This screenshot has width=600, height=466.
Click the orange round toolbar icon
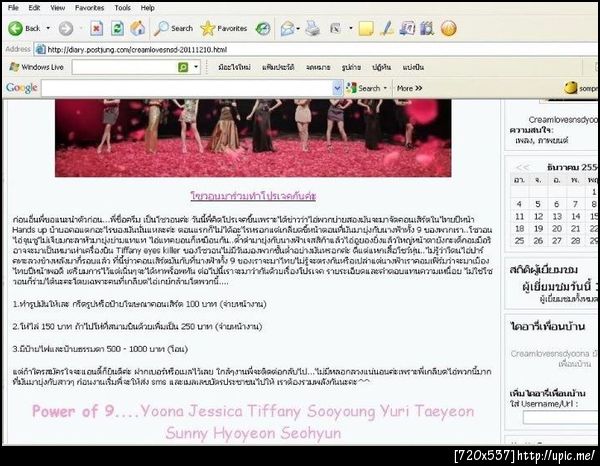pyautogui.click(x=448, y=28)
